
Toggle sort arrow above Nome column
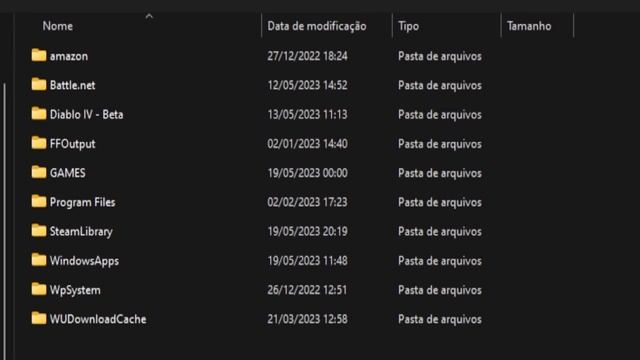point(149,16)
